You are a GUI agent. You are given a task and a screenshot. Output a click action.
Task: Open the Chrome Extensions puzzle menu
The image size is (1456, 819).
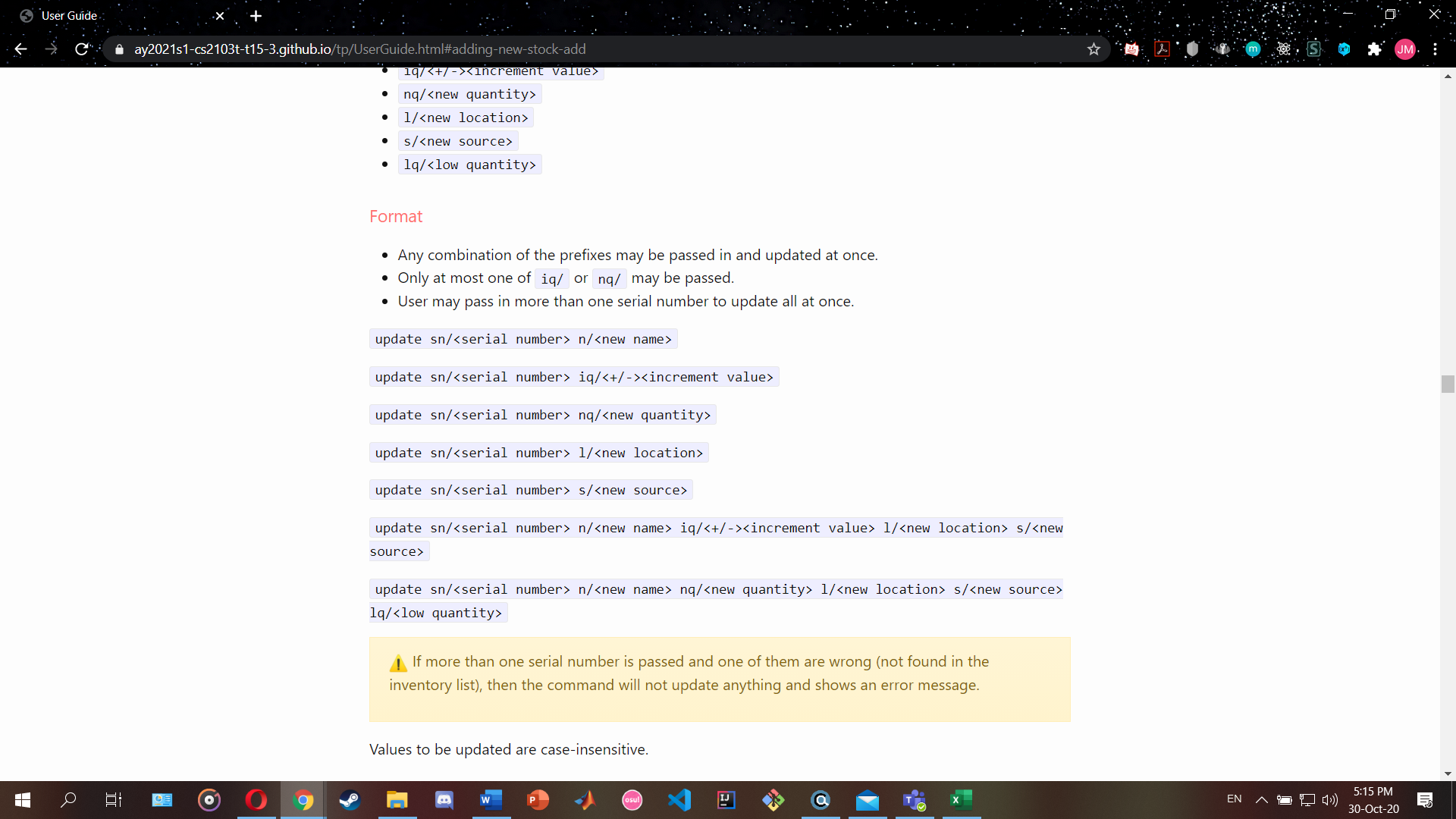(x=1374, y=49)
